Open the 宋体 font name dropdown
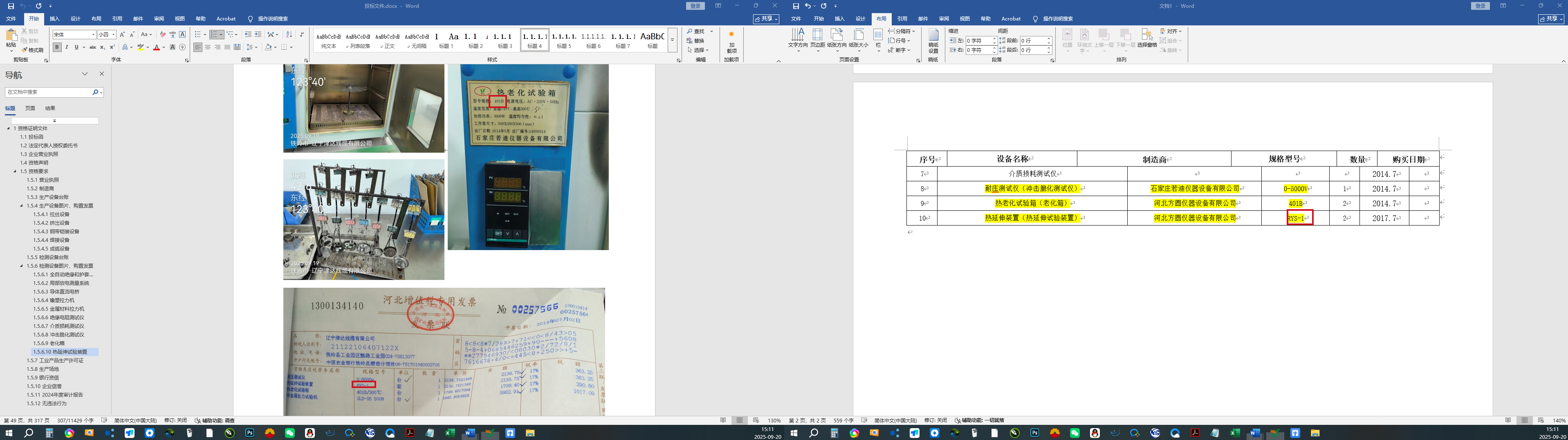1568x440 pixels. pos(93,35)
